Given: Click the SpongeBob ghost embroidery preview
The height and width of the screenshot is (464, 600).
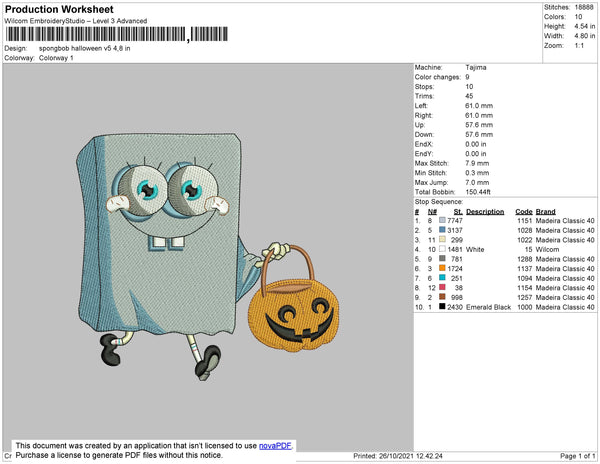Looking at the screenshot, I should 208,257.
